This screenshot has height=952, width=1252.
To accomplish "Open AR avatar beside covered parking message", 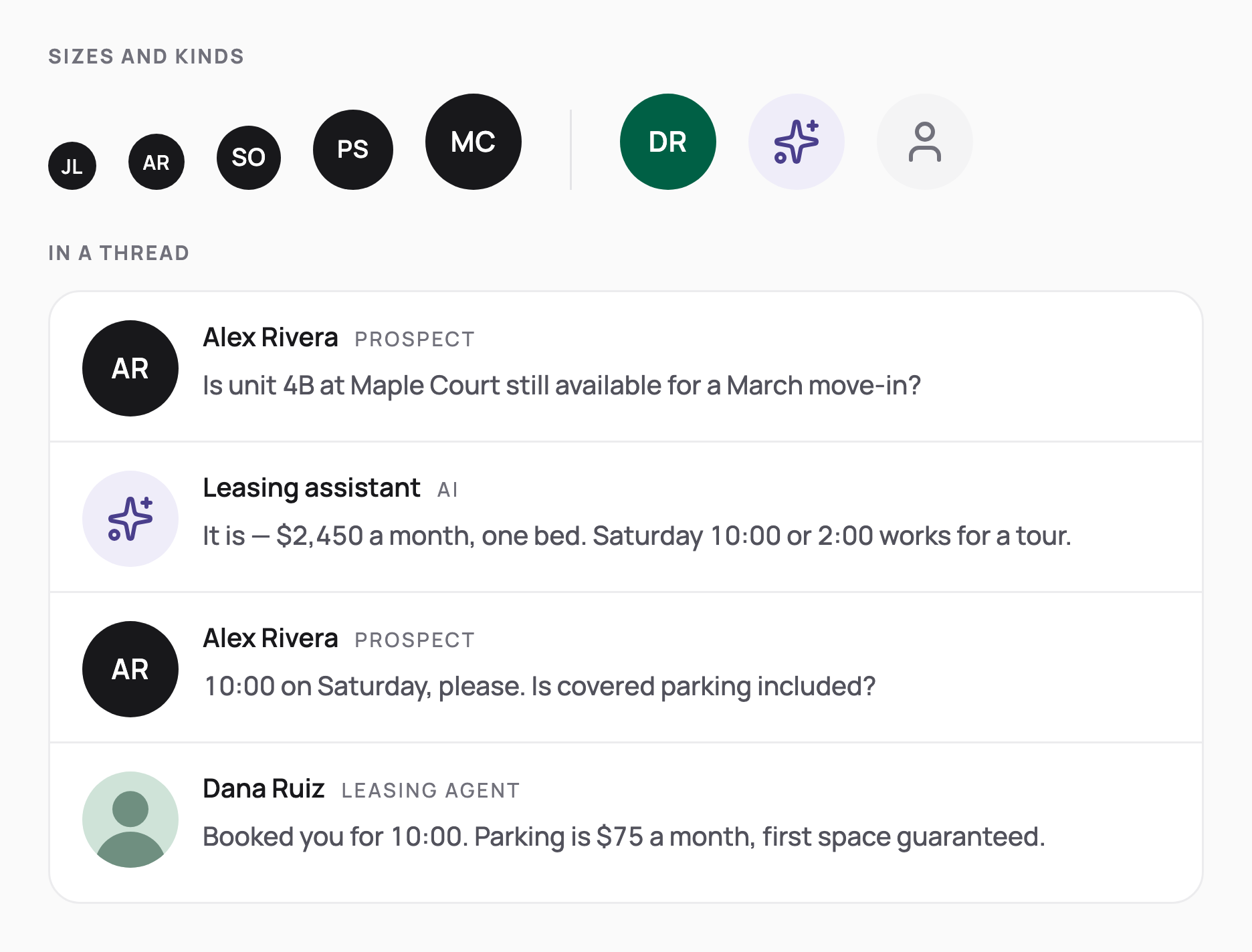I will [130, 669].
